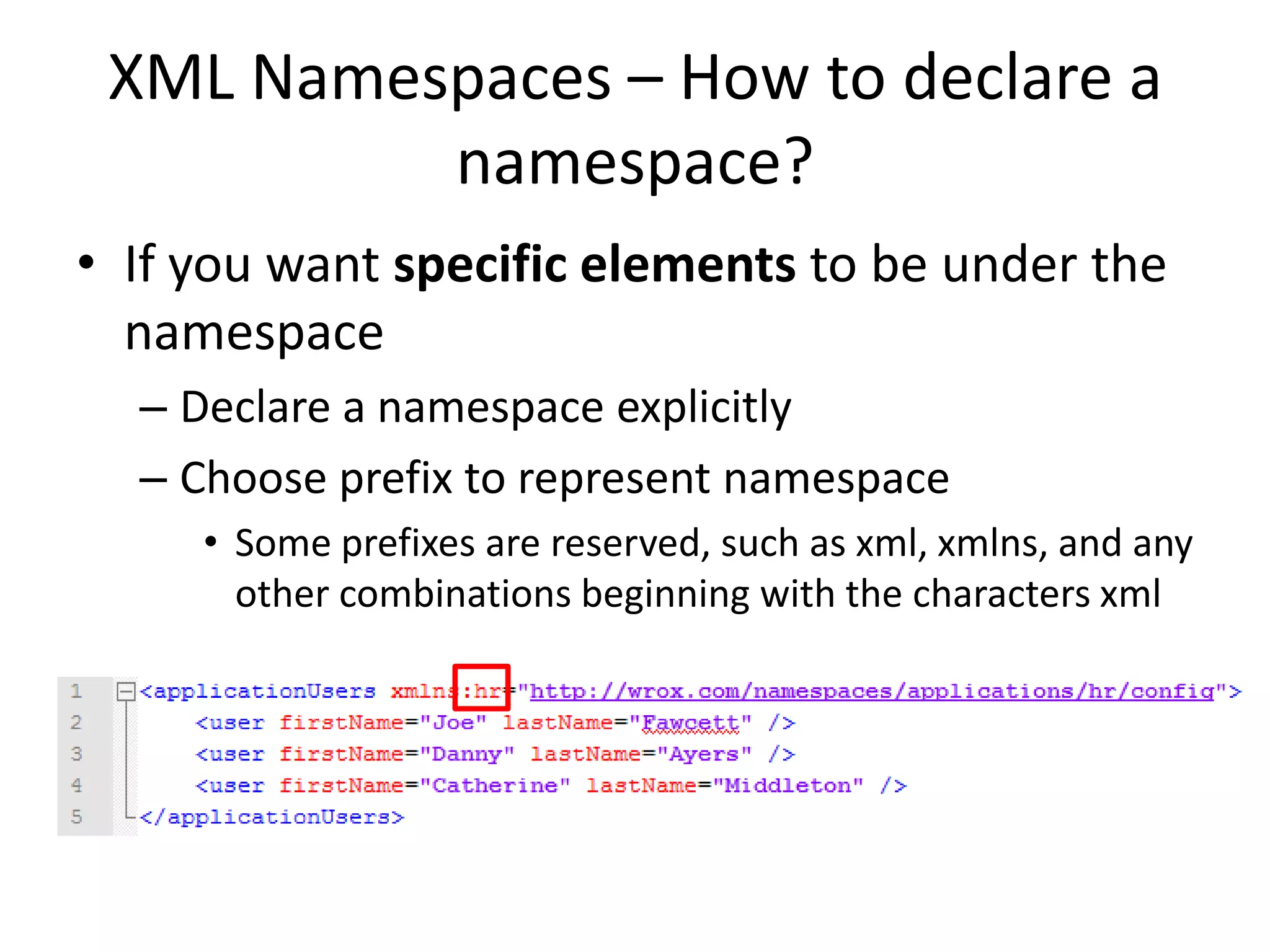Screen dimensions: 1270x952
Task: Click the closing </applicationUsers> tag
Action: 272,818
